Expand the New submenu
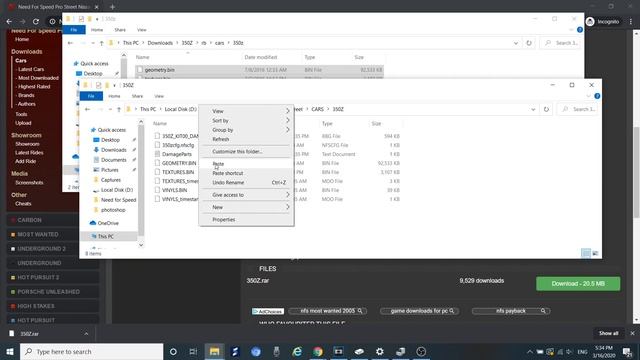The width and height of the screenshot is (640, 360). tap(288, 207)
